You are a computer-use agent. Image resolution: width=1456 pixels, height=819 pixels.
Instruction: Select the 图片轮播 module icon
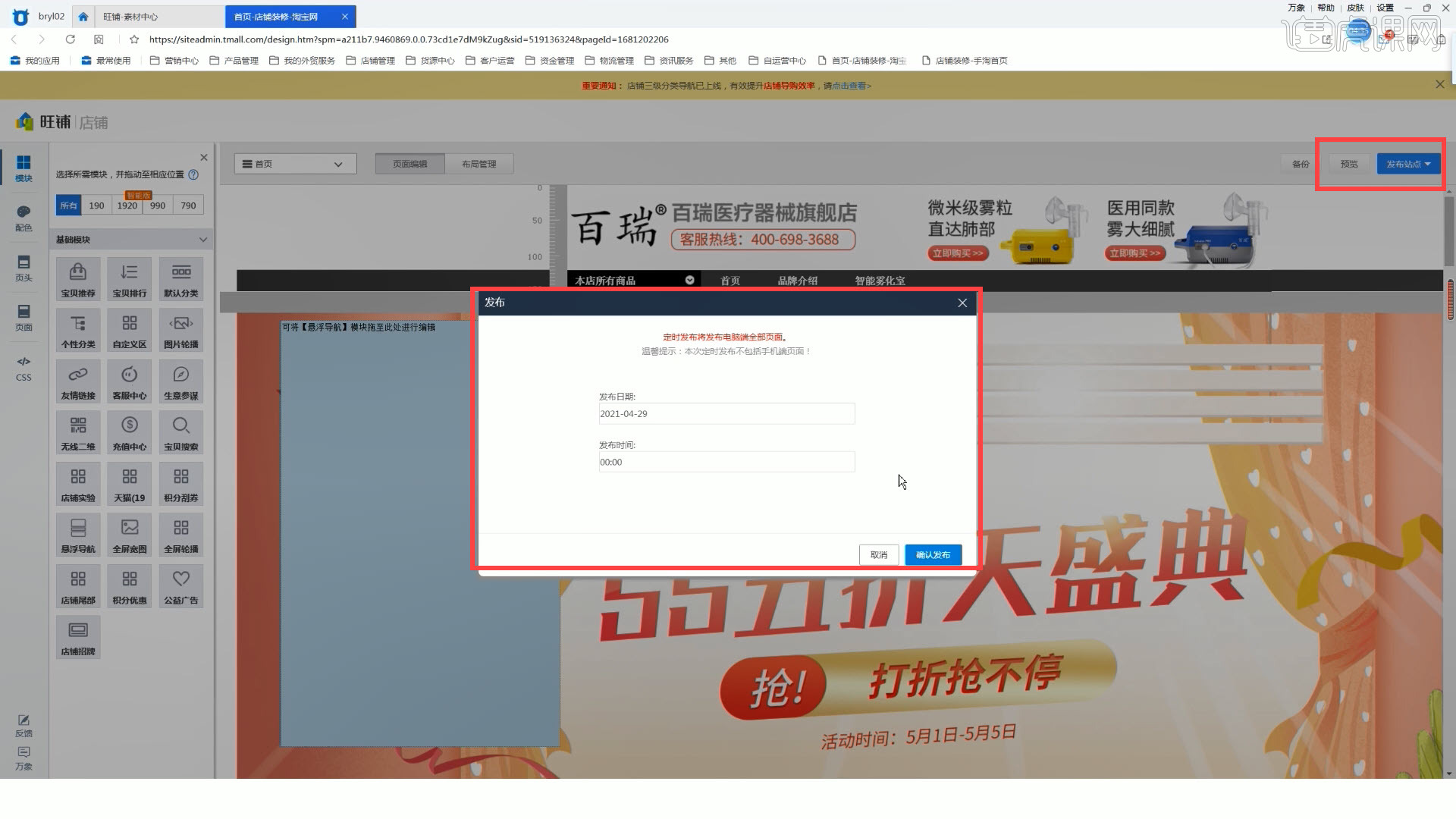pyautogui.click(x=181, y=331)
